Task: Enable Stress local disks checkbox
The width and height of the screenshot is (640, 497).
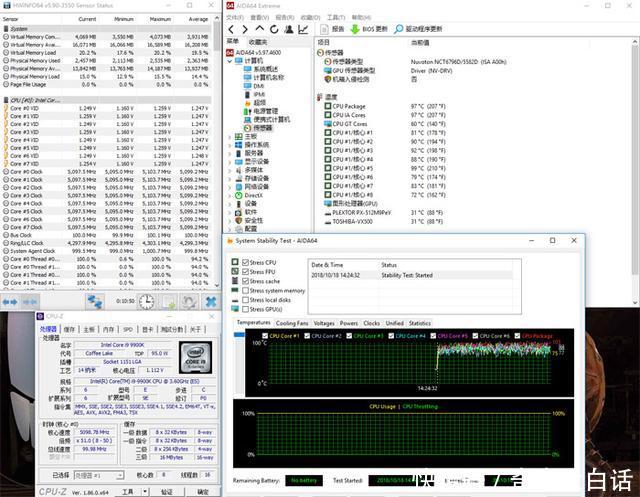Action: coord(245,300)
